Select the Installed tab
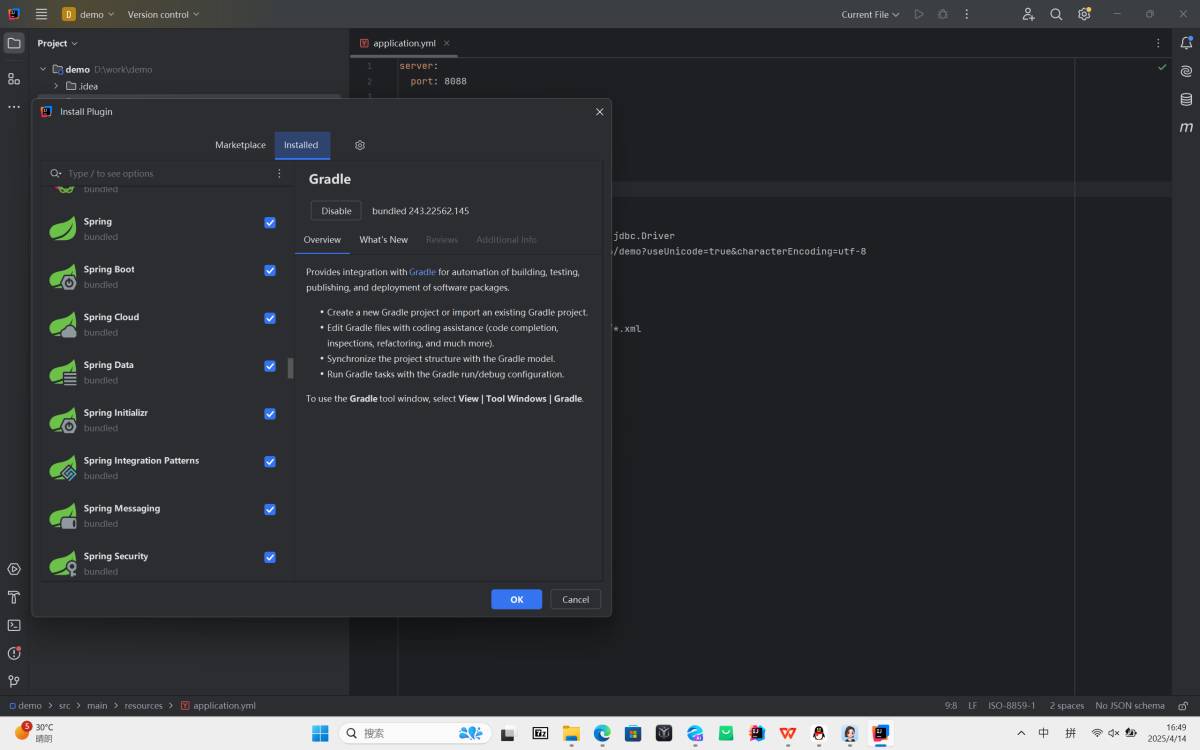The image size is (1200, 750). (301, 145)
